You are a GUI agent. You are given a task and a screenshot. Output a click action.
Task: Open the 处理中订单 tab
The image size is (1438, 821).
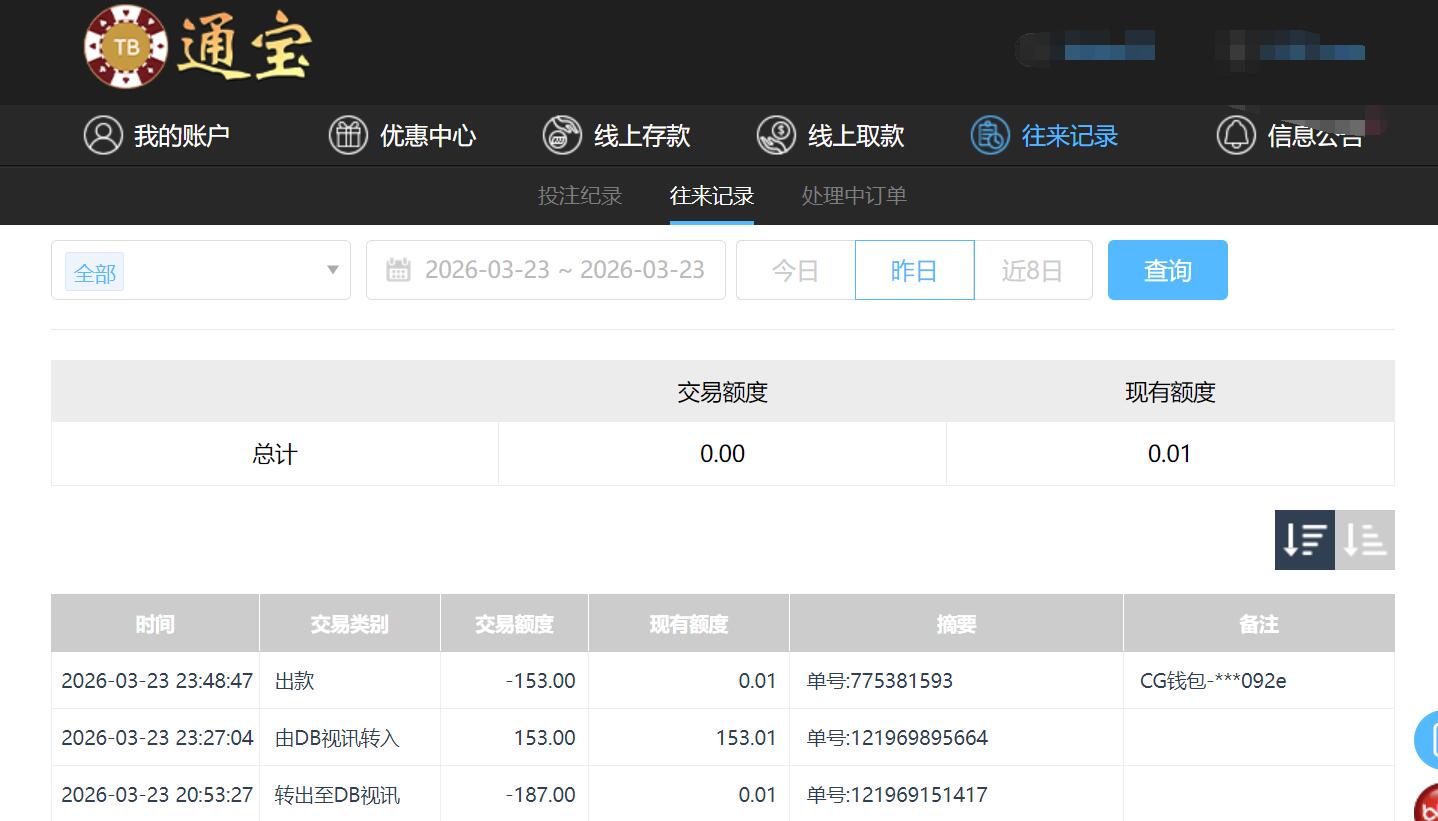pos(853,196)
